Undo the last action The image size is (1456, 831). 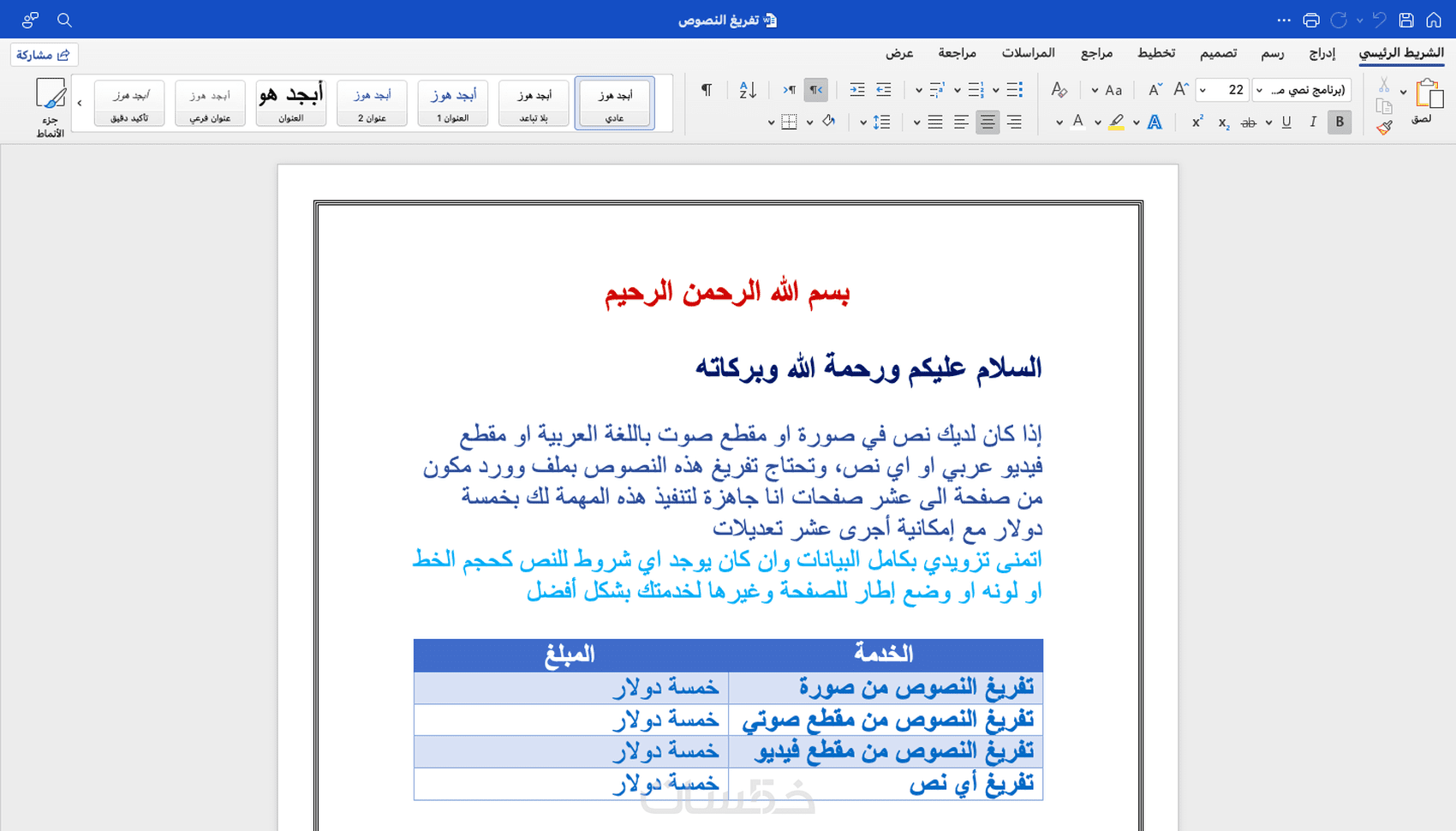pos(1379,20)
